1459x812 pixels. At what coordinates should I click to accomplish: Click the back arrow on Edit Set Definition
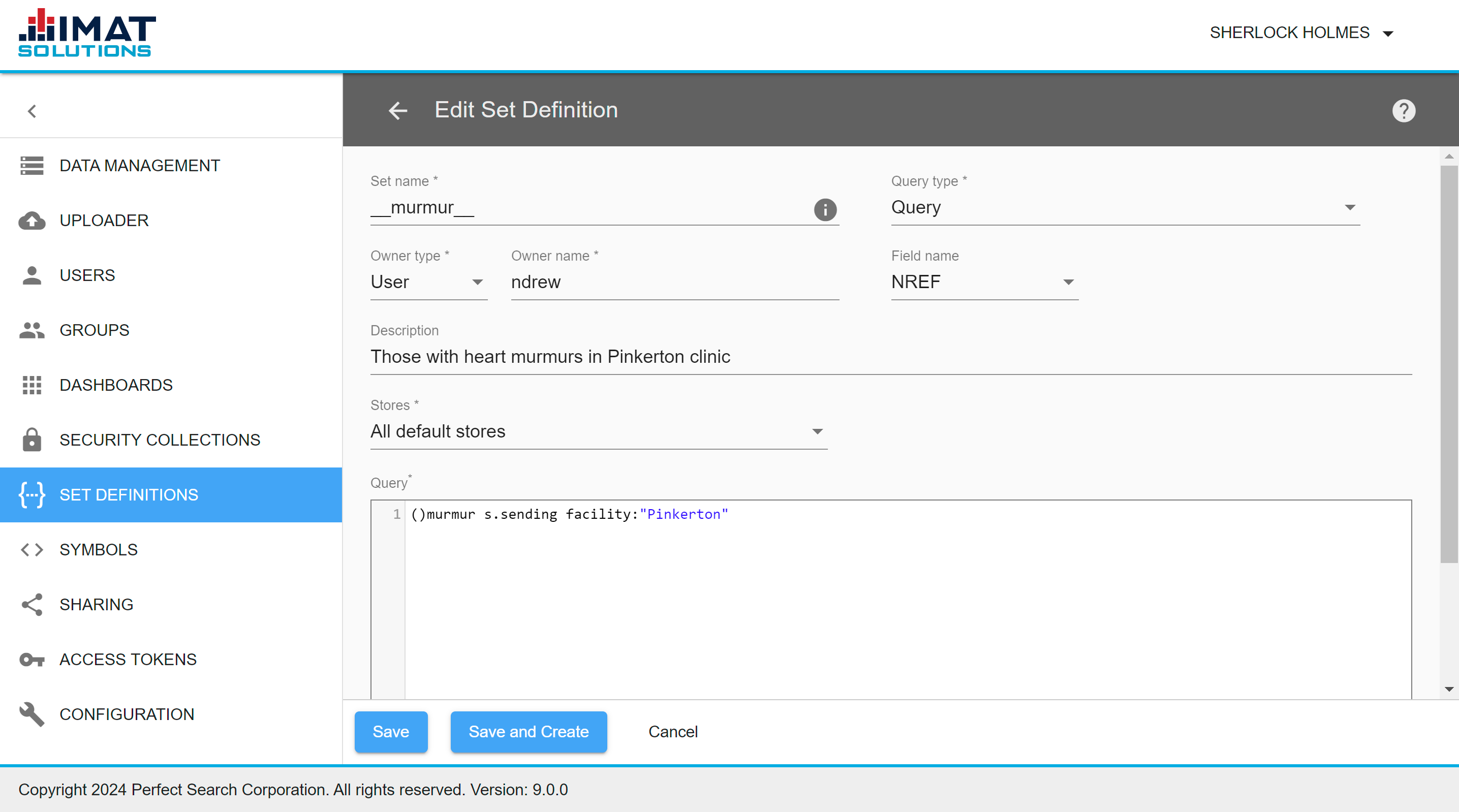point(398,111)
